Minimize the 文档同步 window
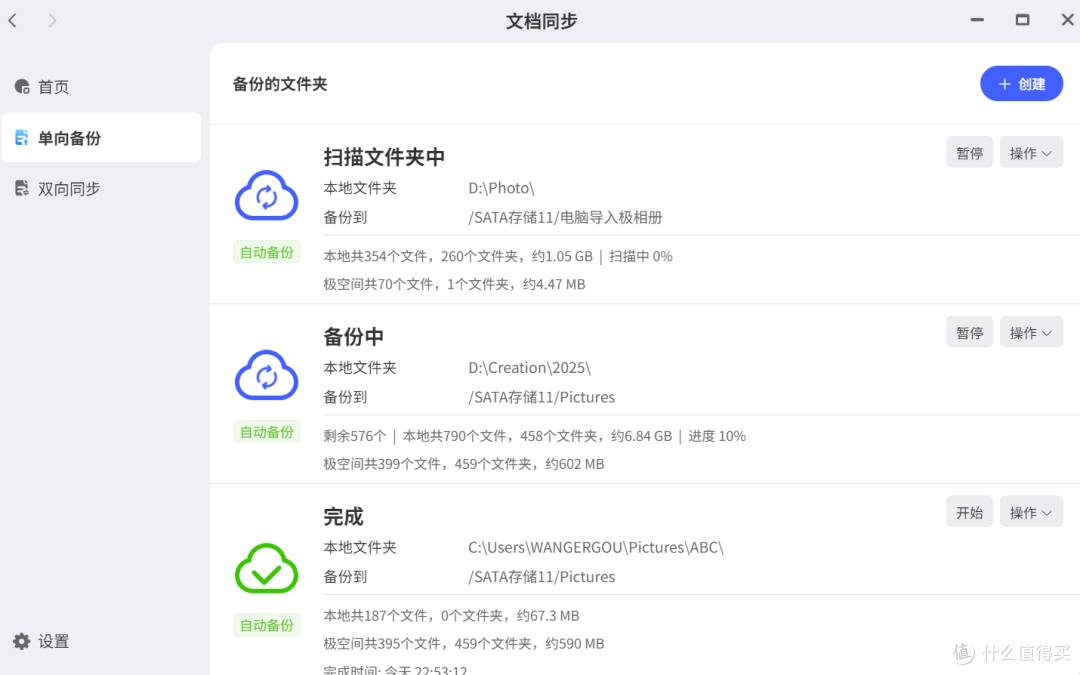 977,20
